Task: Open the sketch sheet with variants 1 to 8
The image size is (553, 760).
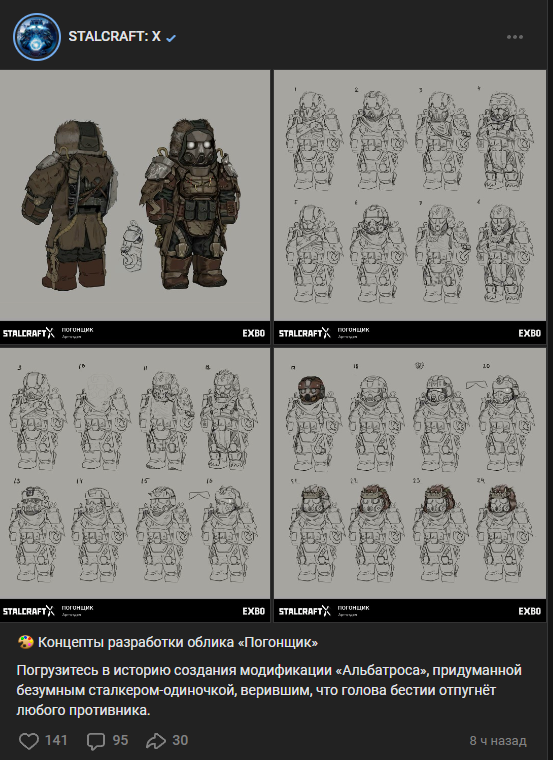Action: pyautogui.click(x=410, y=207)
